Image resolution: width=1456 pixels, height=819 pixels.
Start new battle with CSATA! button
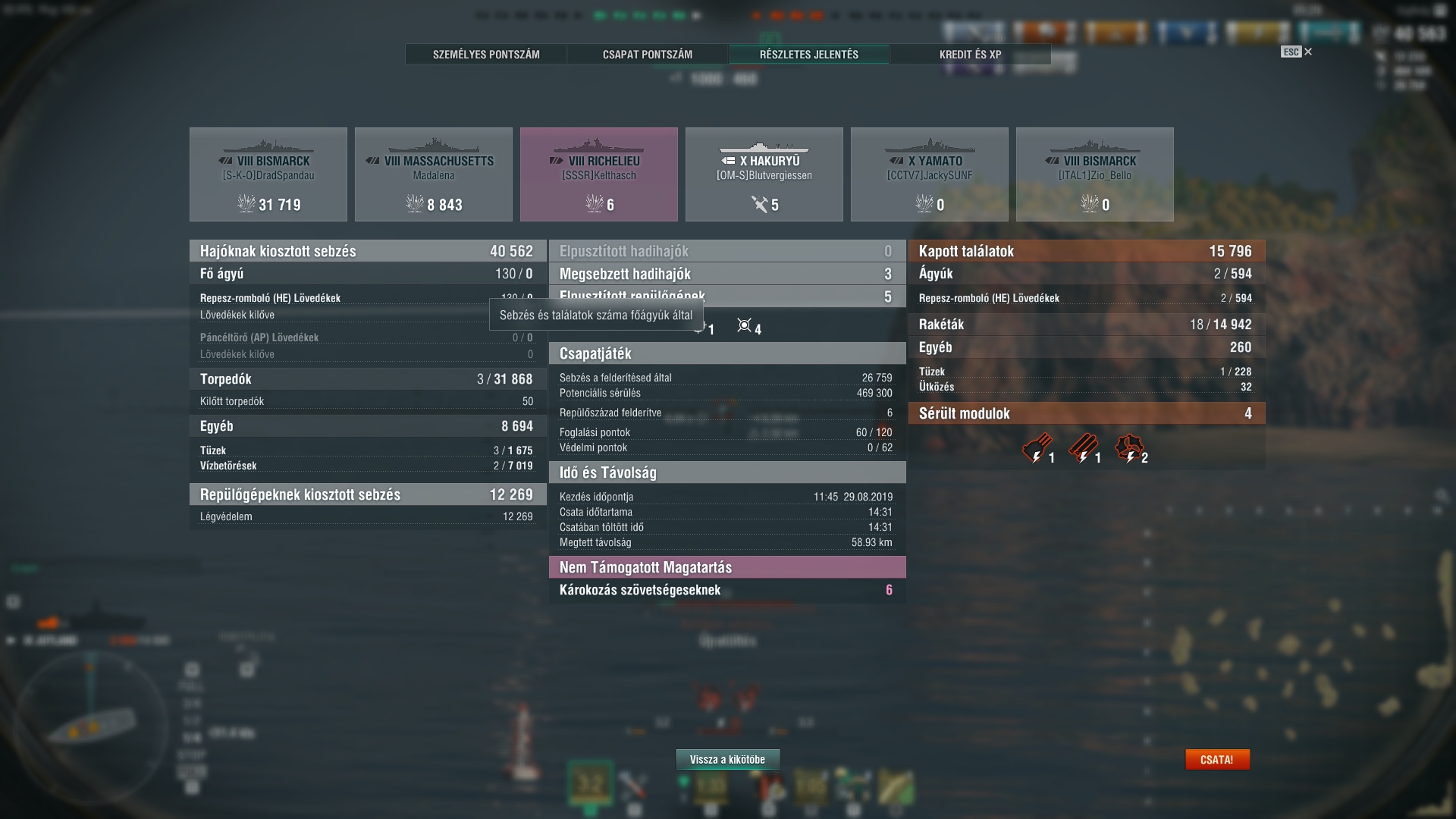[1217, 759]
